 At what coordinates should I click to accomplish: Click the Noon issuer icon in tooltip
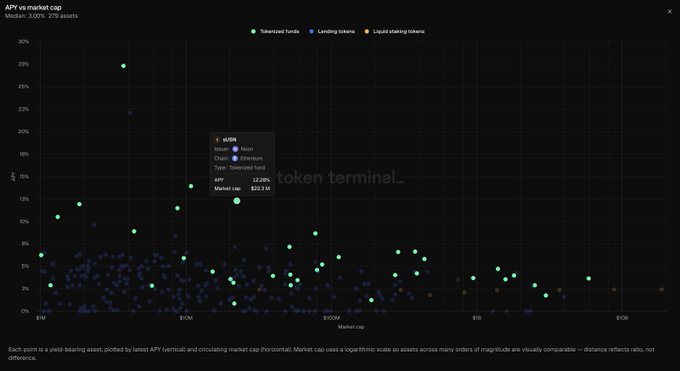point(235,149)
